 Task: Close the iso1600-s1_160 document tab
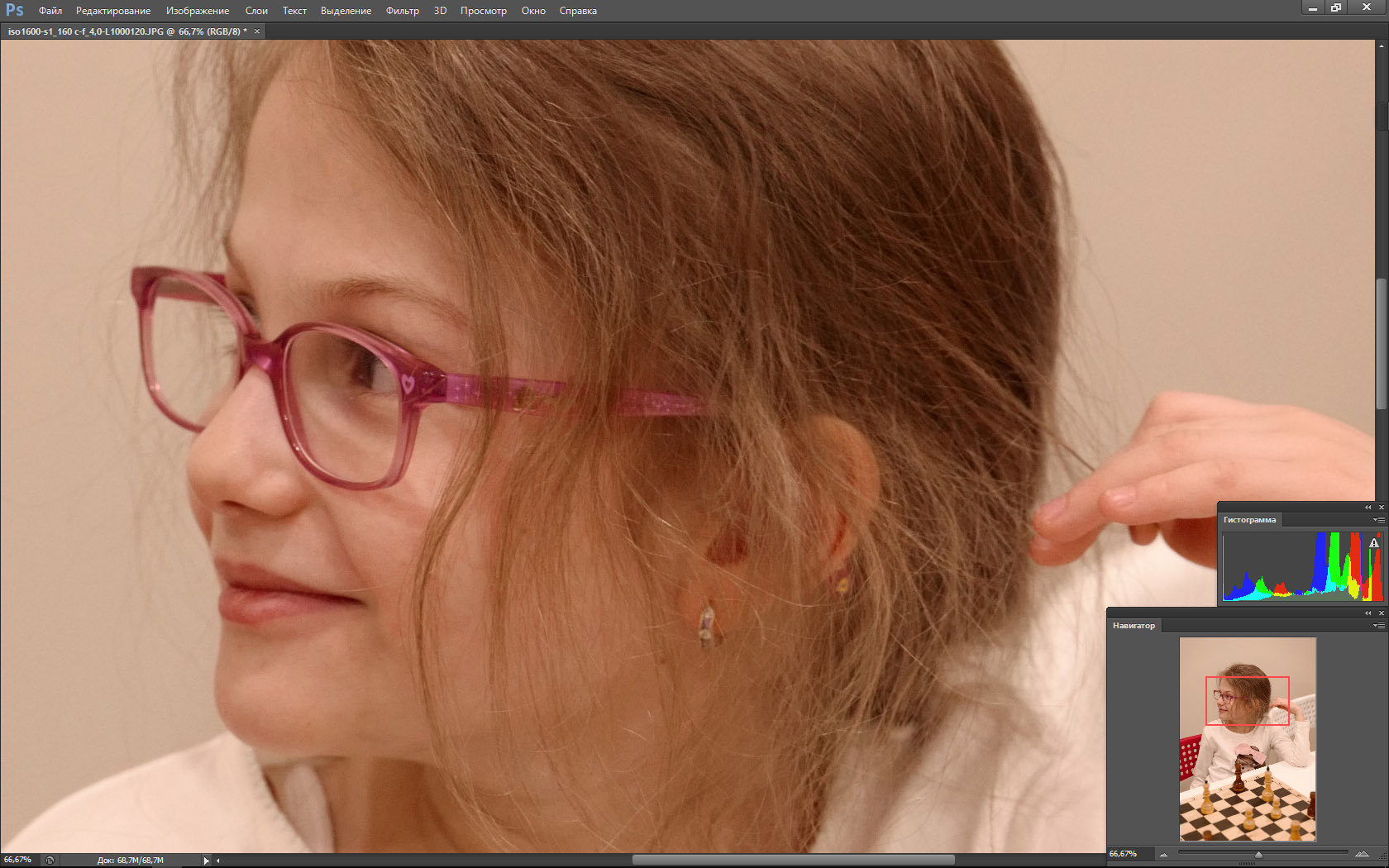[x=257, y=31]
